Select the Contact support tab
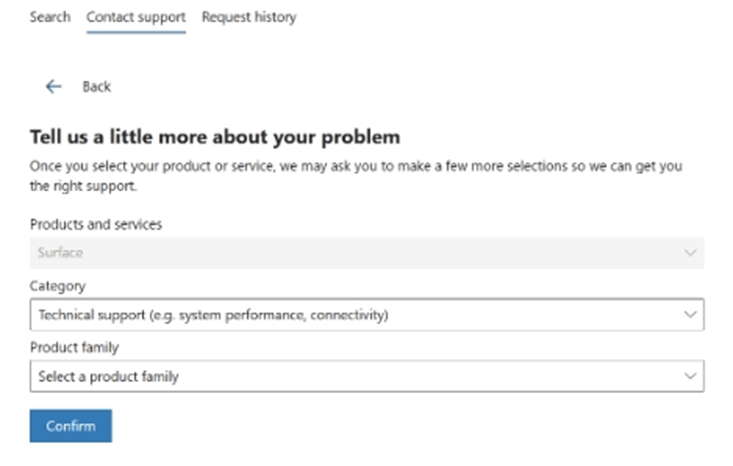The image size is (733, 466). tap(136, 17)
